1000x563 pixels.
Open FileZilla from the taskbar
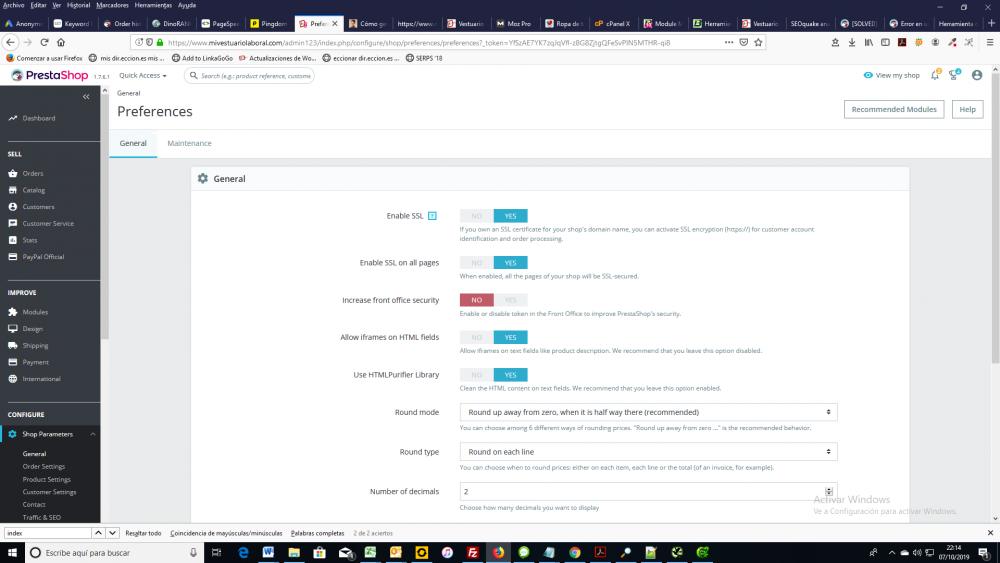click(473, 552)
